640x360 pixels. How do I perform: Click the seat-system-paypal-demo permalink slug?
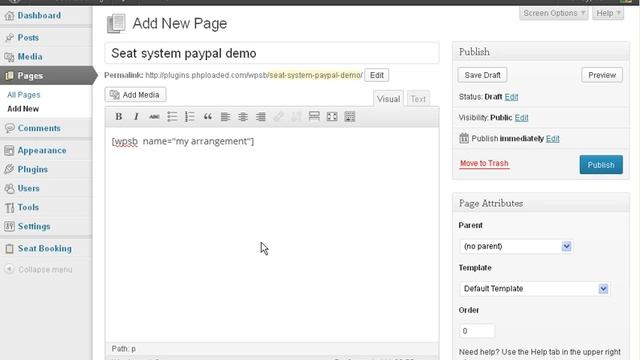(x=316, y=75)
